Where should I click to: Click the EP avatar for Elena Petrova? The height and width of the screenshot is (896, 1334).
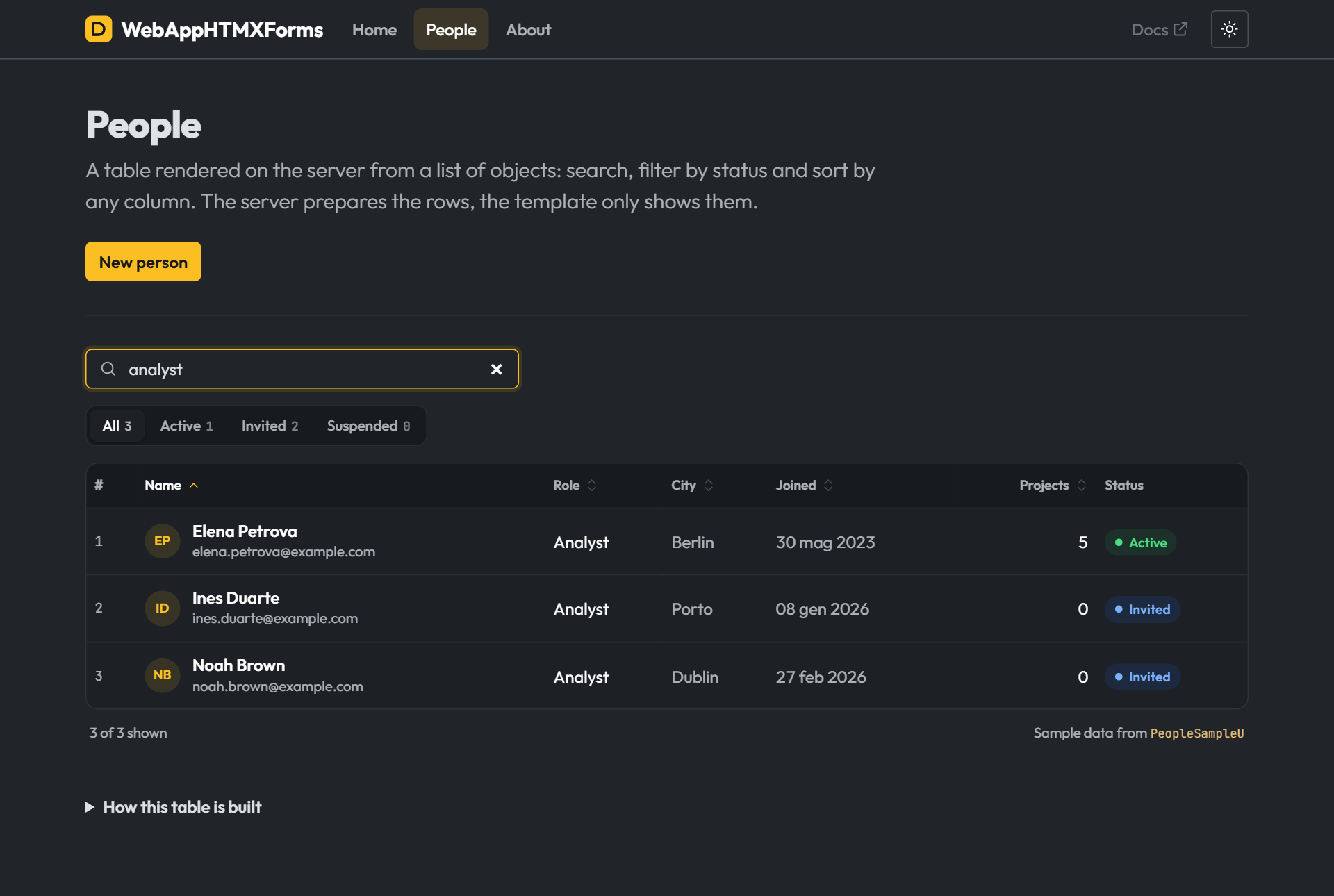pos(162,541)
